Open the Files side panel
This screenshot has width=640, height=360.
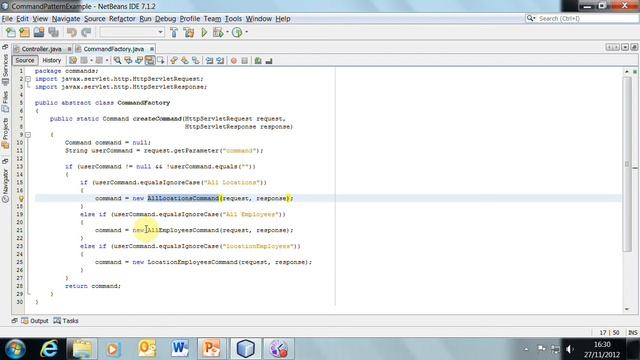[5, 102]
